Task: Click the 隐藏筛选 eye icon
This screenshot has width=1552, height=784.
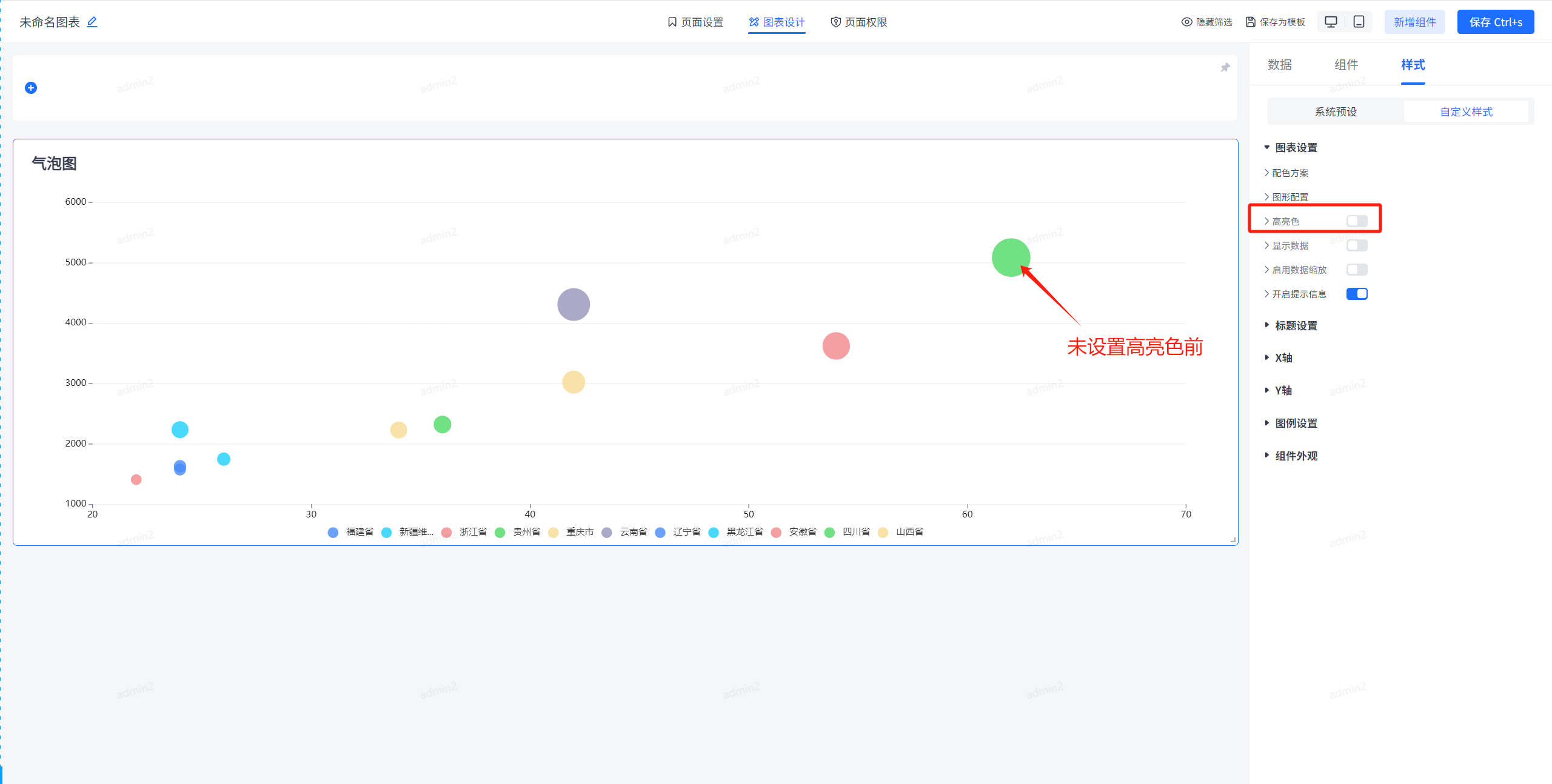Action: (1186, 22)
